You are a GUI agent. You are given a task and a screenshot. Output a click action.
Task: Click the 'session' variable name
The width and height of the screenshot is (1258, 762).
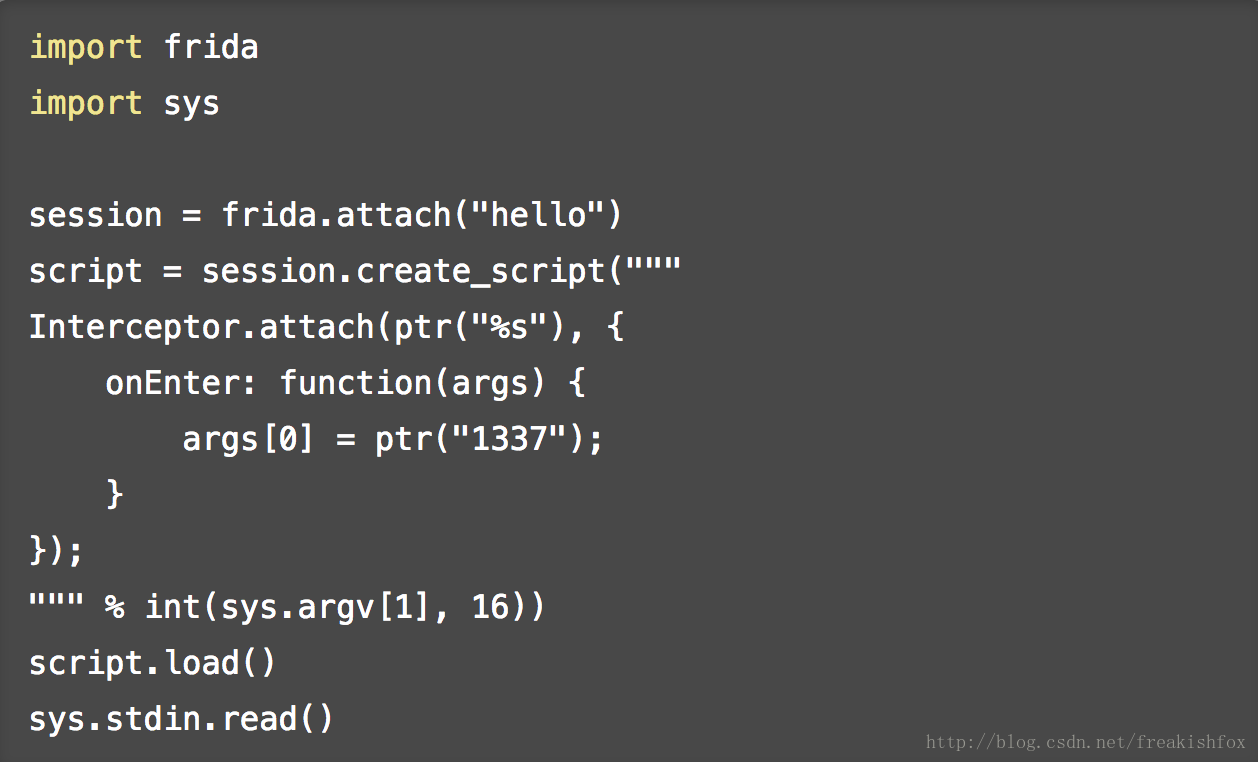tap(95, 215)
